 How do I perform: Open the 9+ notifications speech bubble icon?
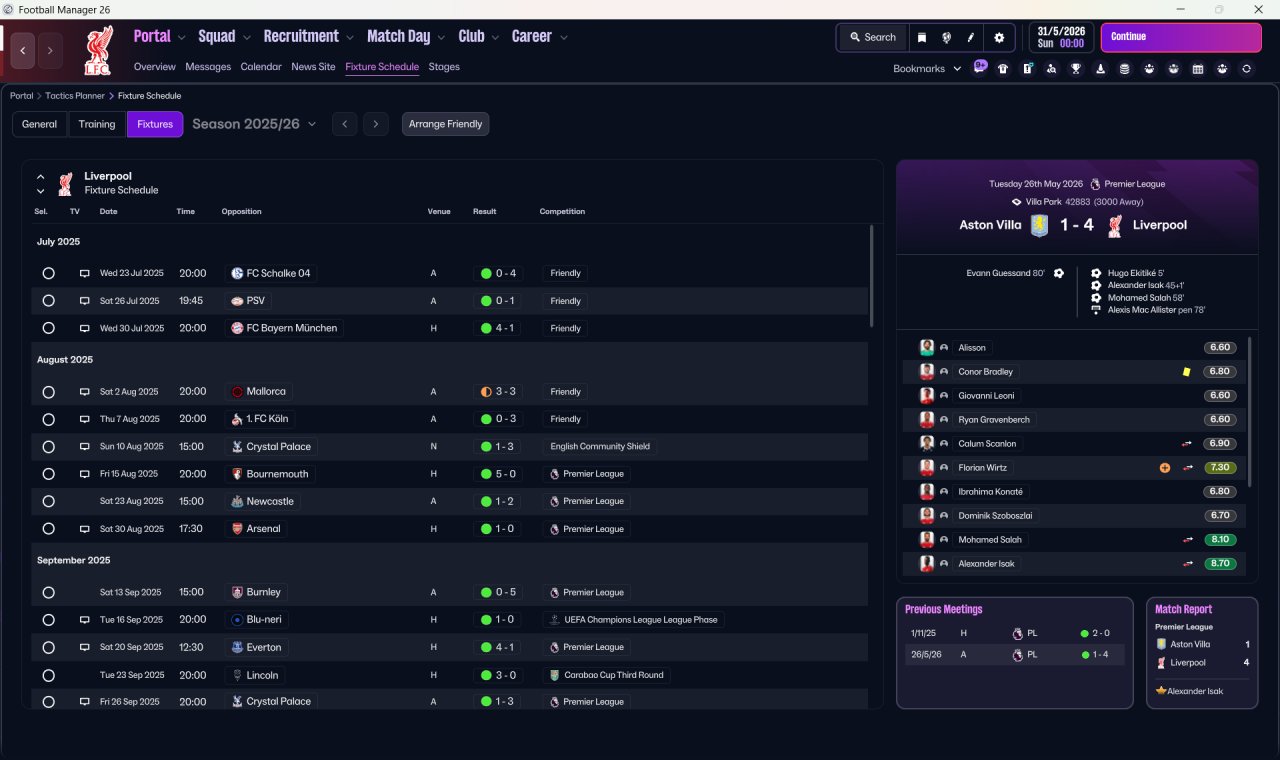tap(980, 67)
